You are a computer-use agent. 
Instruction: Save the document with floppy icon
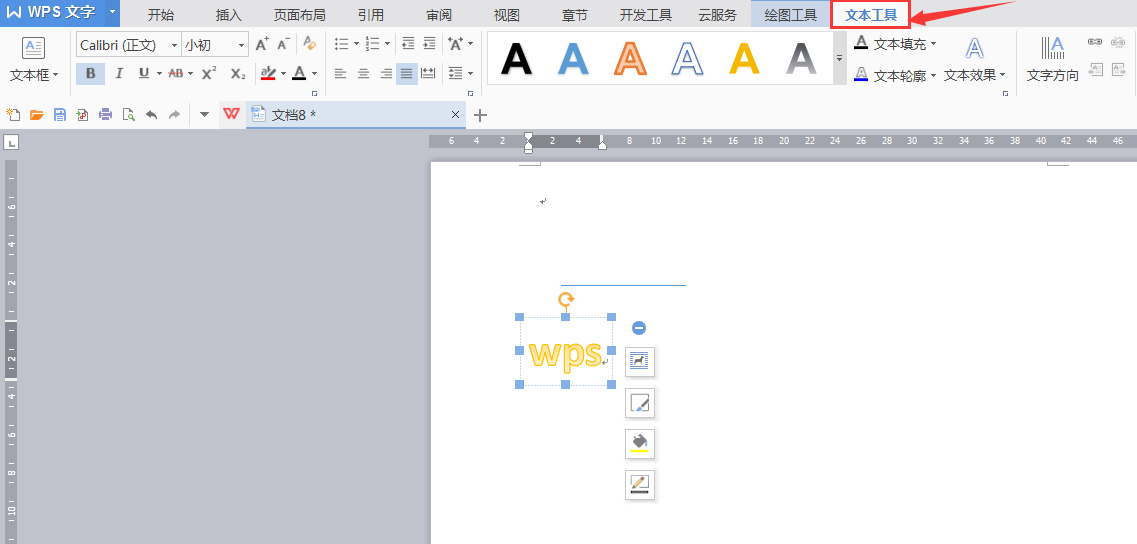click(59, 115)
